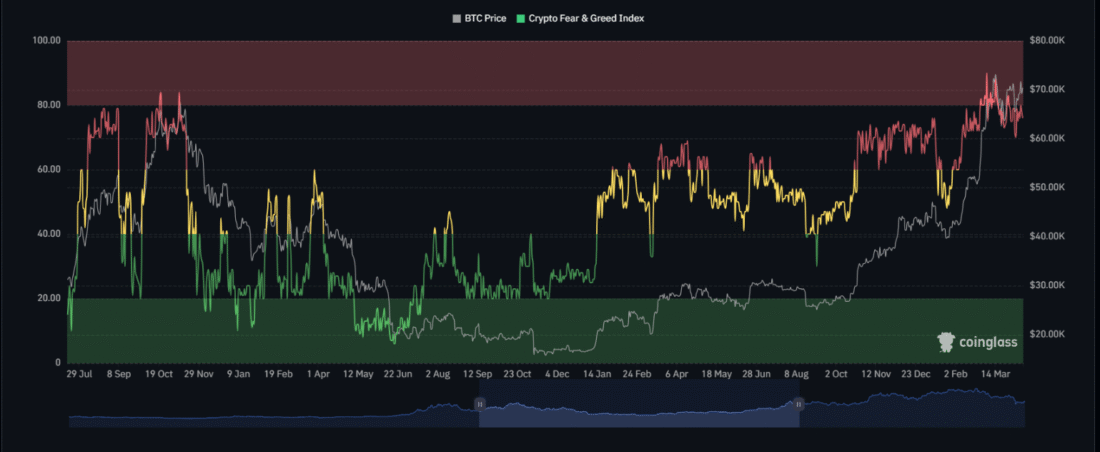This screenshot has width=1100, height=452.
Task: Click the 40.00 index axis value
Action: click(48, 234)
